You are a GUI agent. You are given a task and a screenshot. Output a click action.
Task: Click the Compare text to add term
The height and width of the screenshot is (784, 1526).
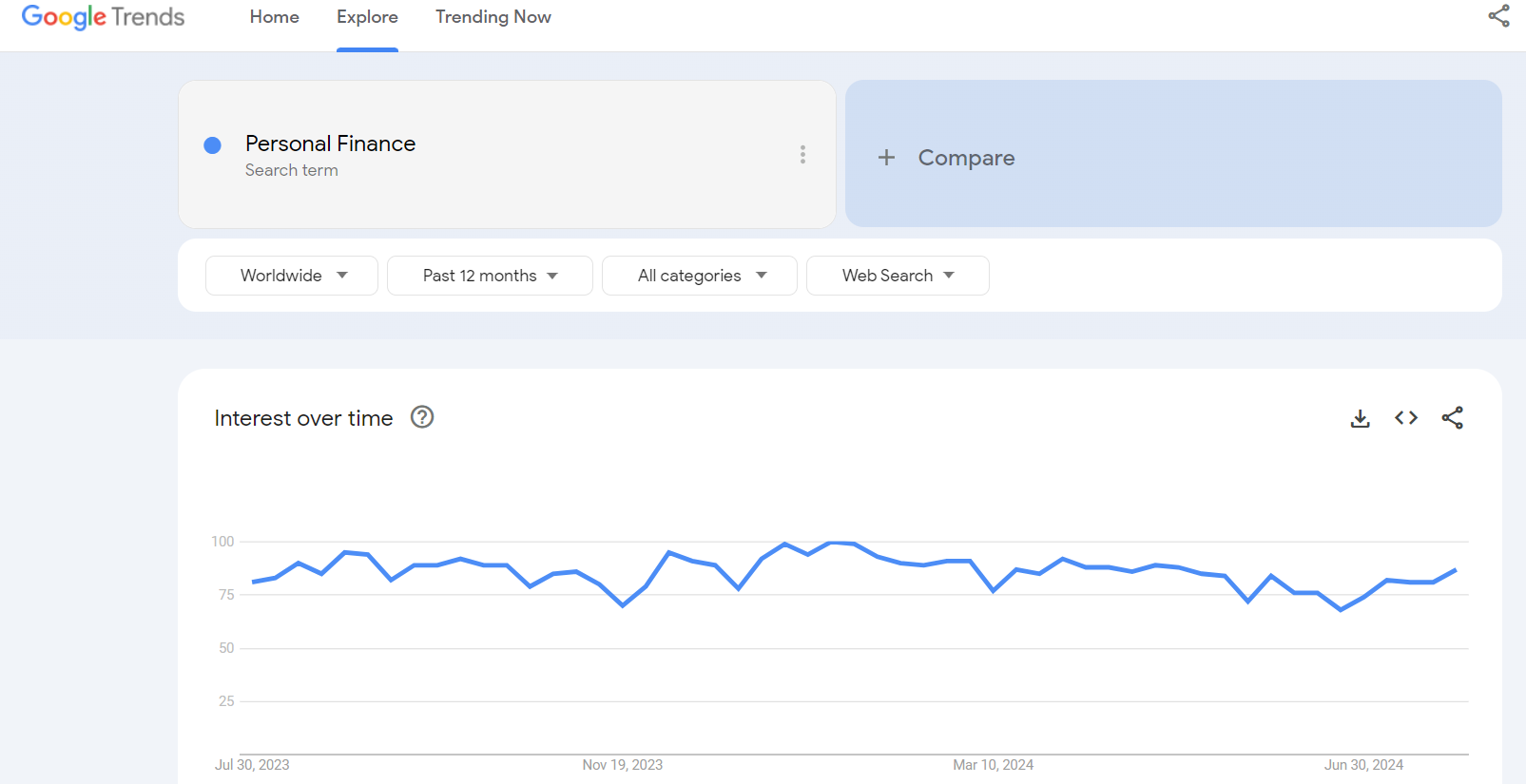point(966,158)
